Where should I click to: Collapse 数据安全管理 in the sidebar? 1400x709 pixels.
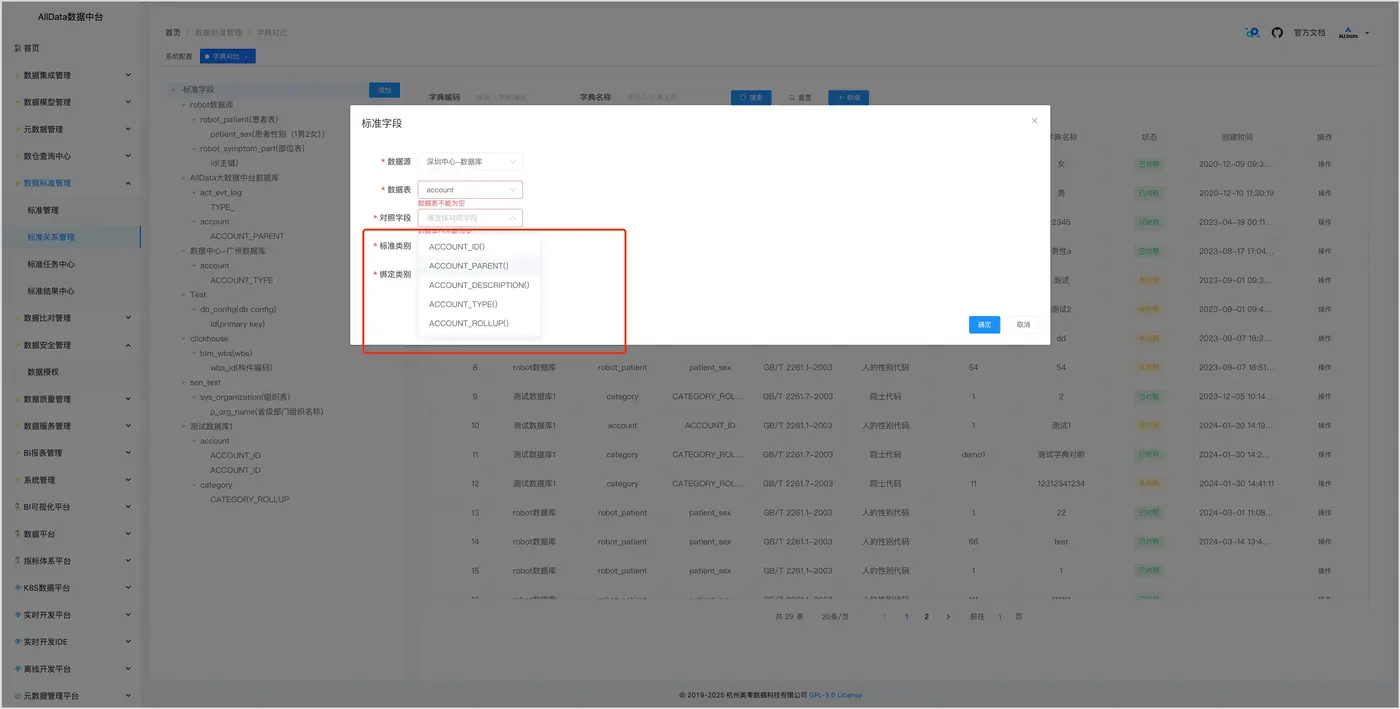71,345
